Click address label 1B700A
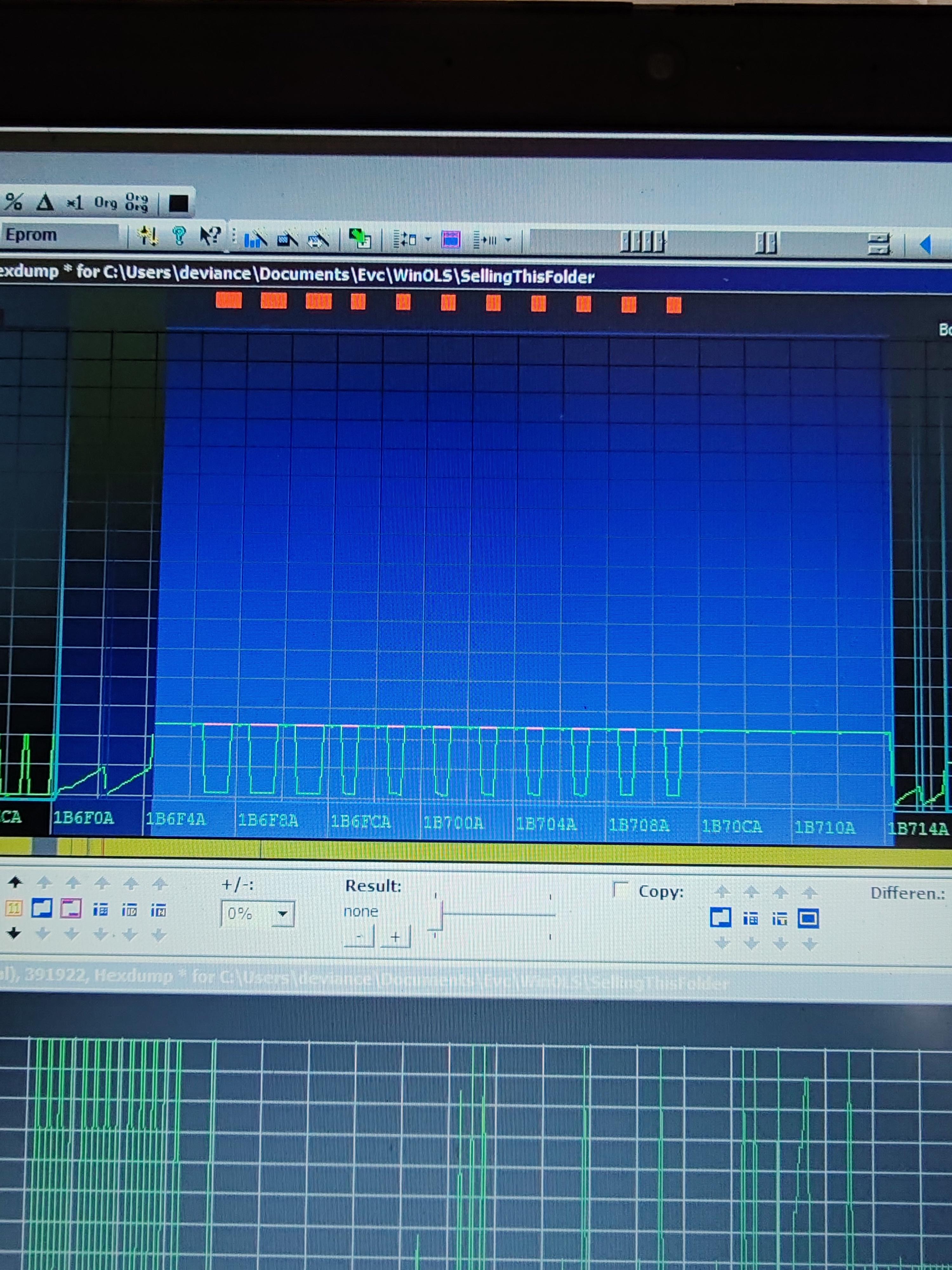Image resolution: width=952 pixels, height=1270 pixels. [453, 823]
